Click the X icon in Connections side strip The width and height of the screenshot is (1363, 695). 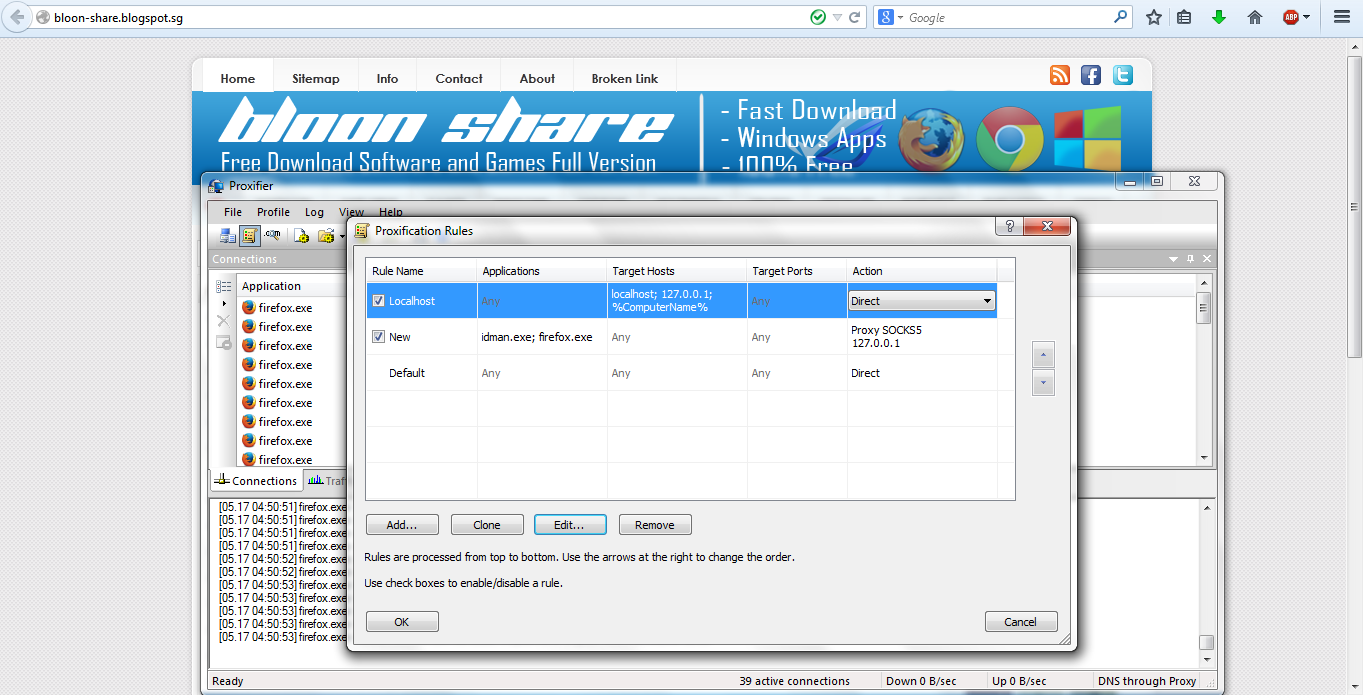tap(223, 321)
